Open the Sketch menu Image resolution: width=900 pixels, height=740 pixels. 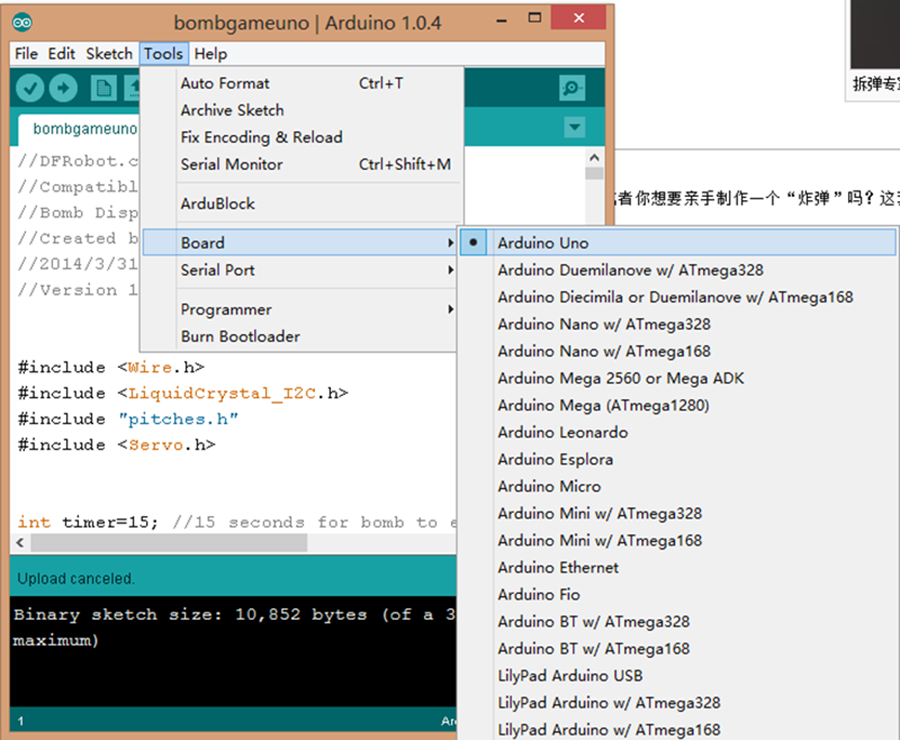109,54
